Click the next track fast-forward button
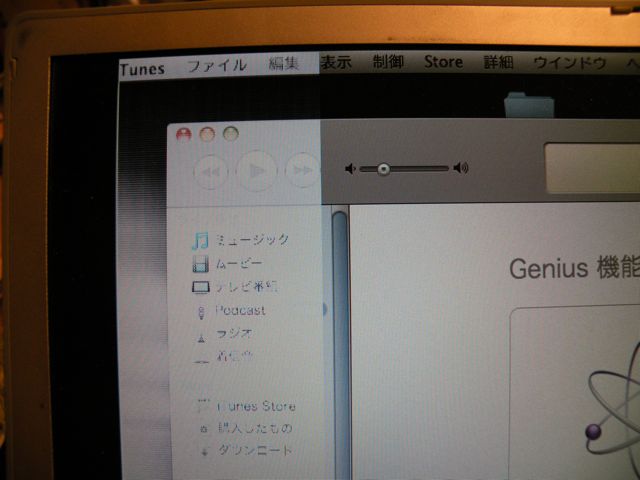Viewport: 640px width, 480px height. click(x=302, y=170)
